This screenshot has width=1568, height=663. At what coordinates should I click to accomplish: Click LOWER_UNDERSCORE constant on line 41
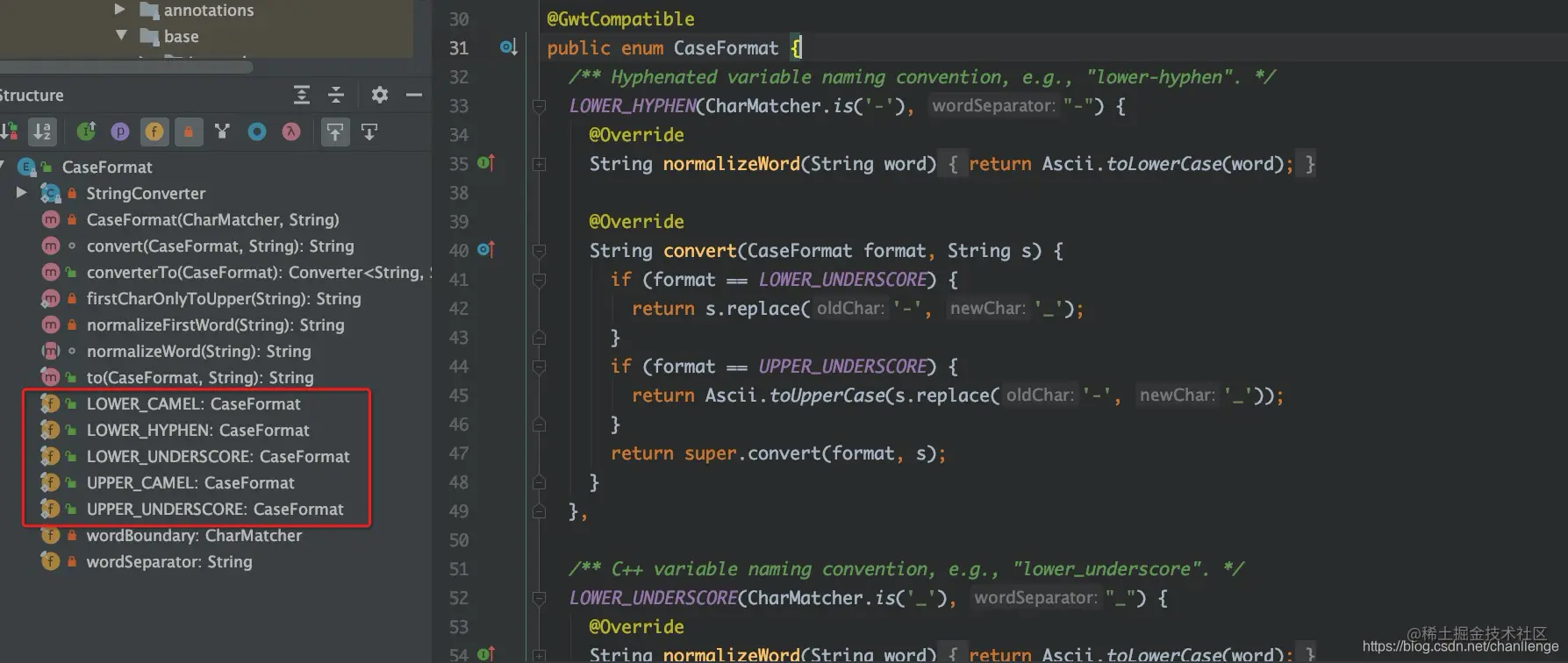point(842,279)
